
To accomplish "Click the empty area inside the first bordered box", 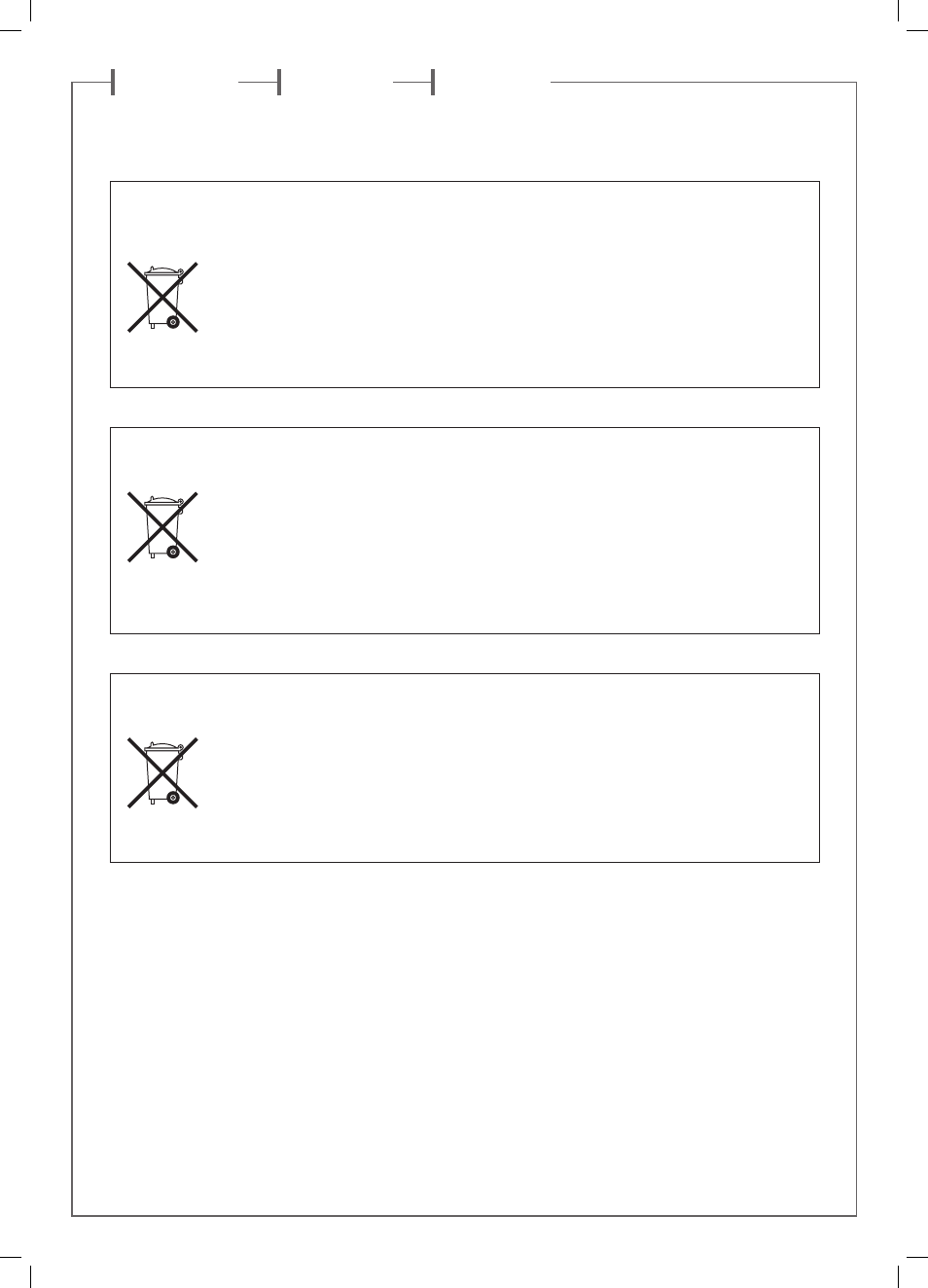I will [506, 284].
